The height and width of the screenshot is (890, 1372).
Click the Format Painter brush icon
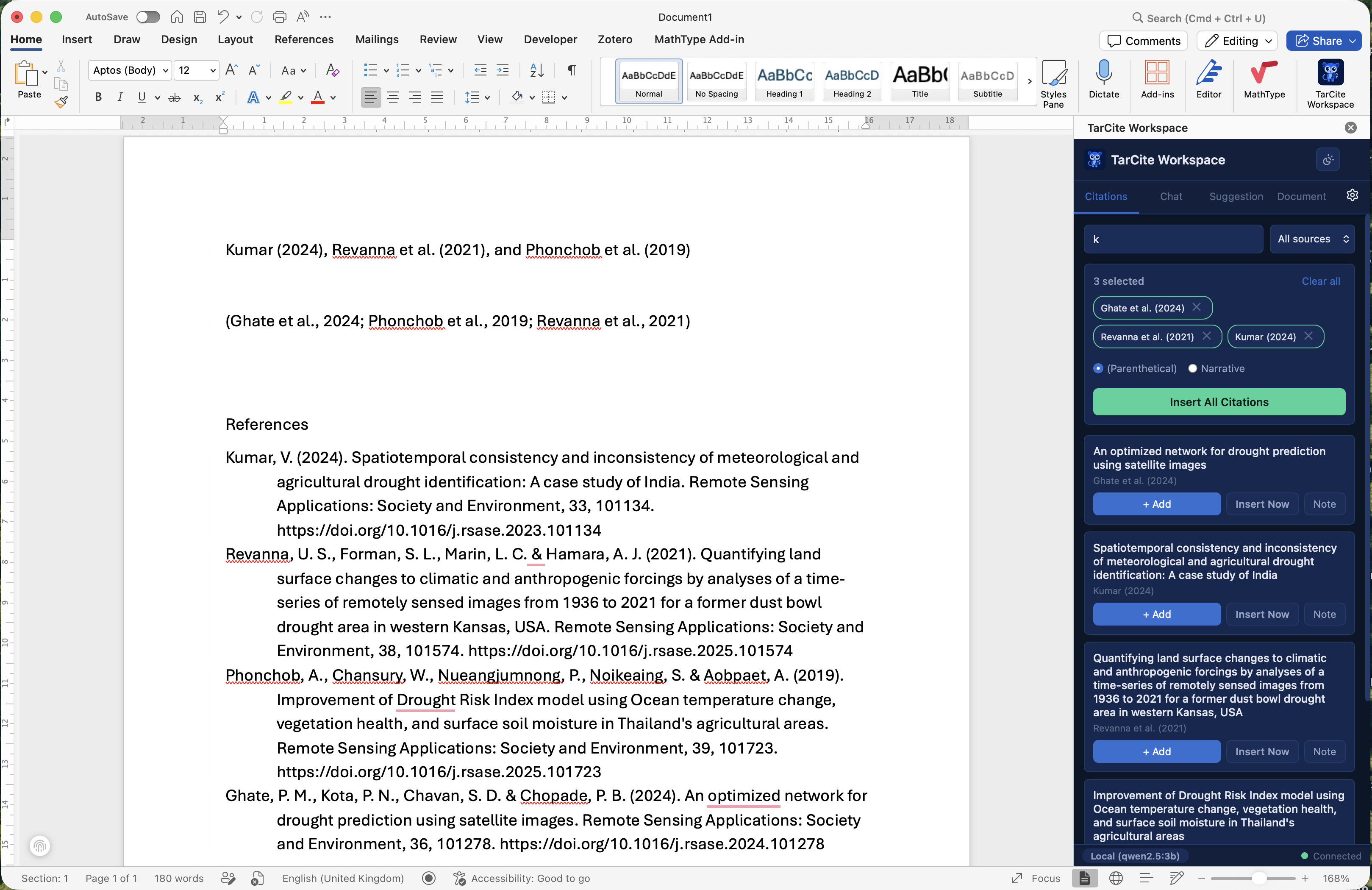tap(61, 103)
